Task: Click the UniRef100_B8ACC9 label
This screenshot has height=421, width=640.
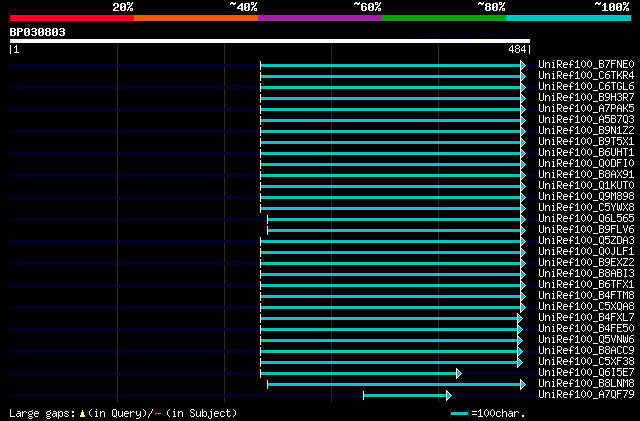Action: [586, 351]
